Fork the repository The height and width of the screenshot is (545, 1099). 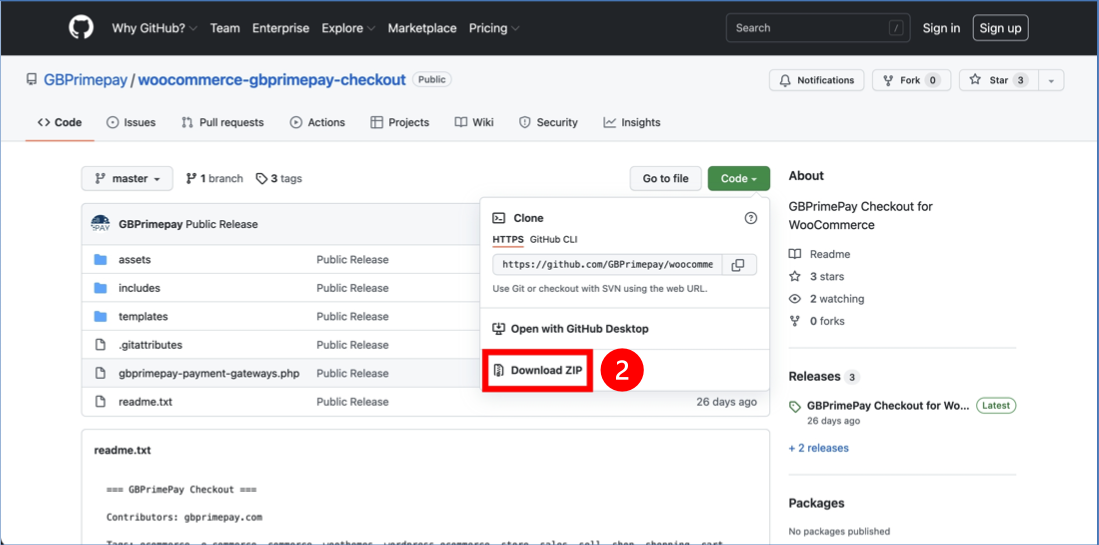click(x=909, y=80)
